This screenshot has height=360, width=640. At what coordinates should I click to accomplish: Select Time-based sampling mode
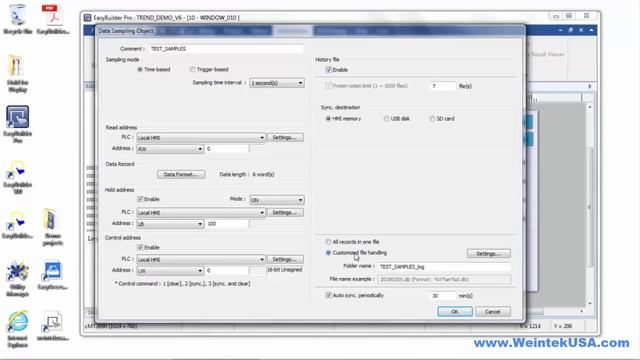coord(140,69)
